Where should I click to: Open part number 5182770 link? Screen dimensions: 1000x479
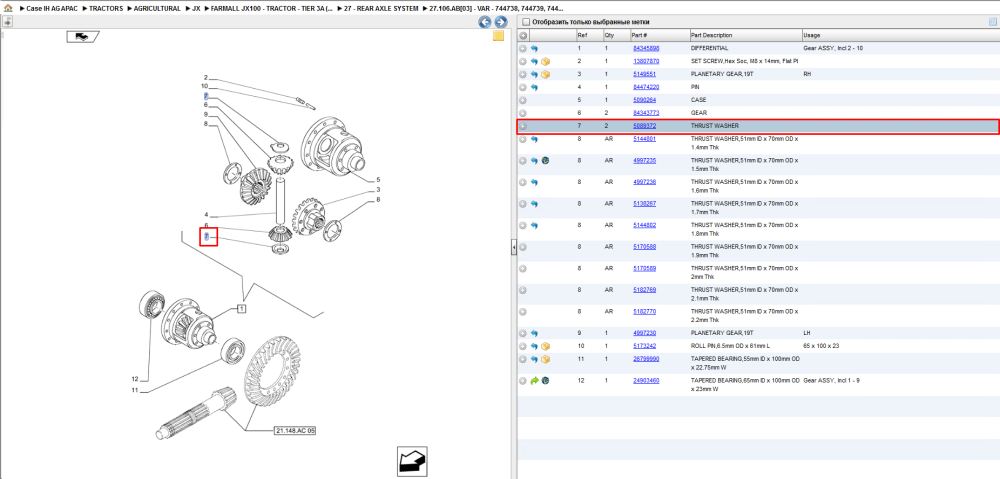coord(644,312)
